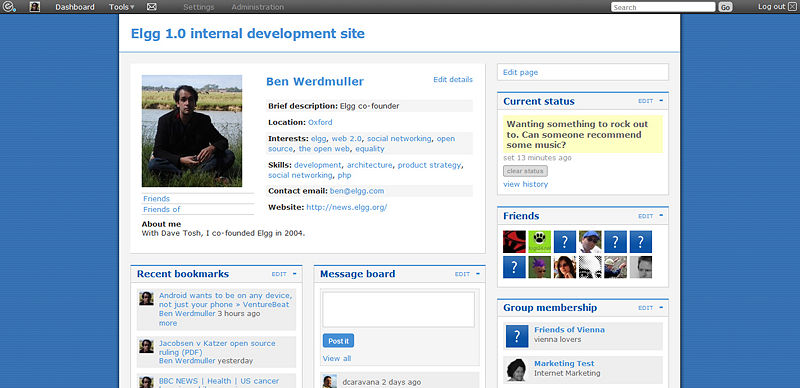Image resolution: width=800 pixels, height=388 pixels.
Task: Click the Elgg logo icon in top bar
Action: (10, 7)
